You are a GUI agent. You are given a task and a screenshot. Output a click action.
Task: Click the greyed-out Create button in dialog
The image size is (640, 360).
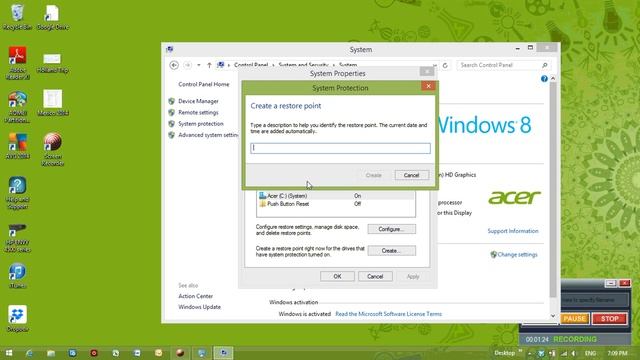[373, 175]
